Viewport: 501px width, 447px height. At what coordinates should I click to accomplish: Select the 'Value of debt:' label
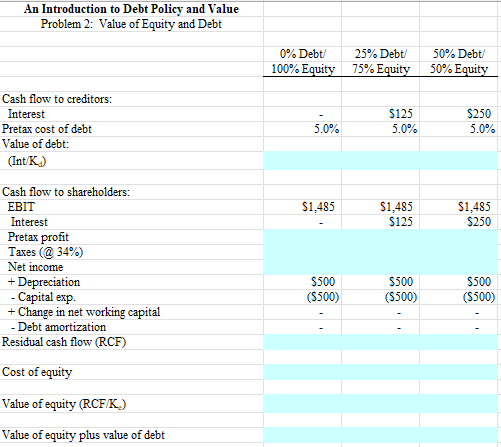point(35,144)
